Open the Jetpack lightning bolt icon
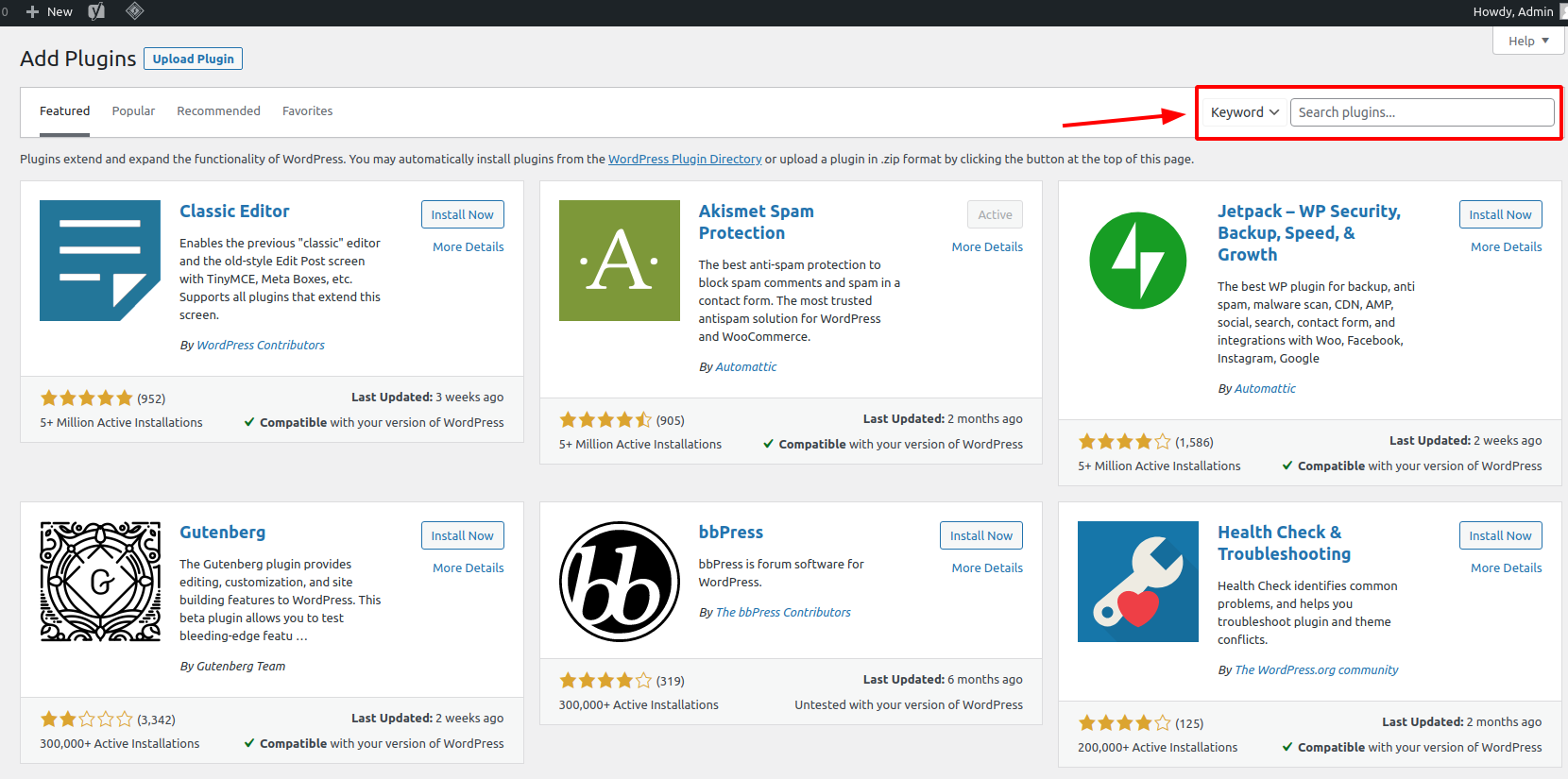Screen dimensions: 1568x779 pos(1138,261)
